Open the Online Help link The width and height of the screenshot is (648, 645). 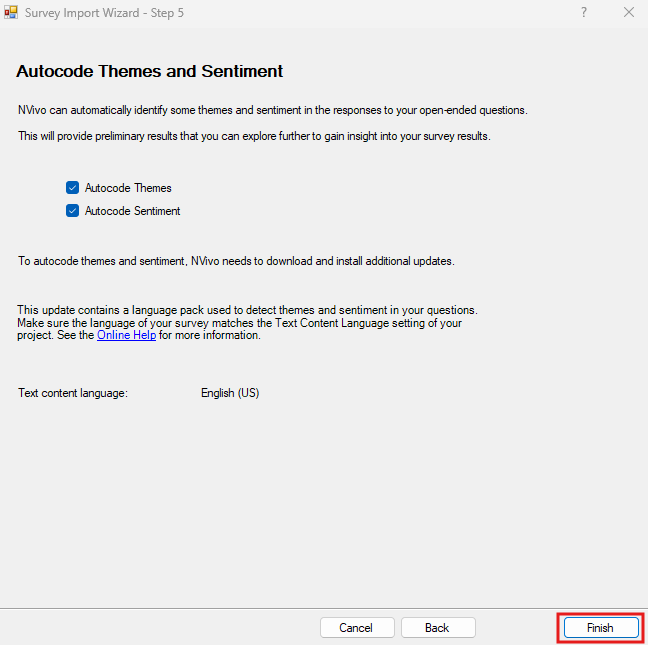click(x=126, y=335)
